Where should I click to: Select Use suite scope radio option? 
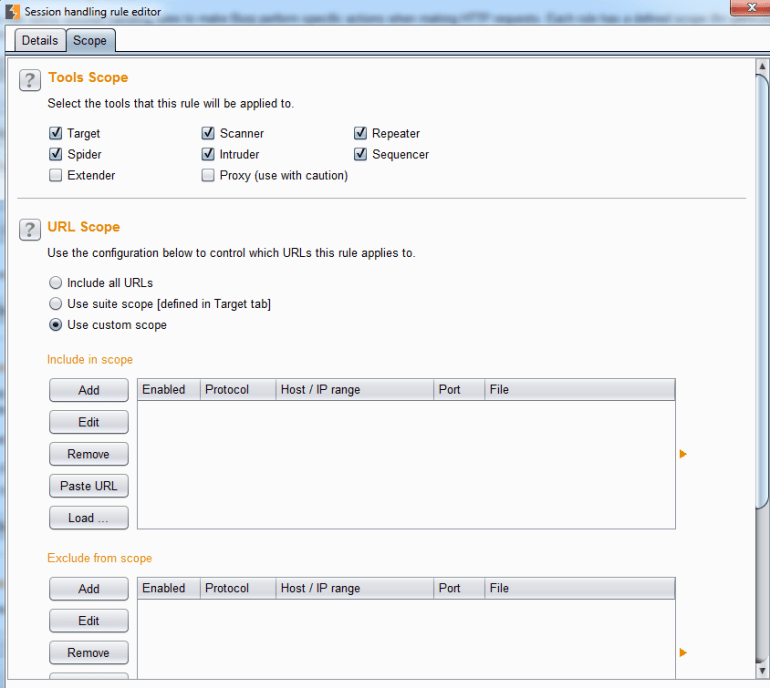point(56,304)
